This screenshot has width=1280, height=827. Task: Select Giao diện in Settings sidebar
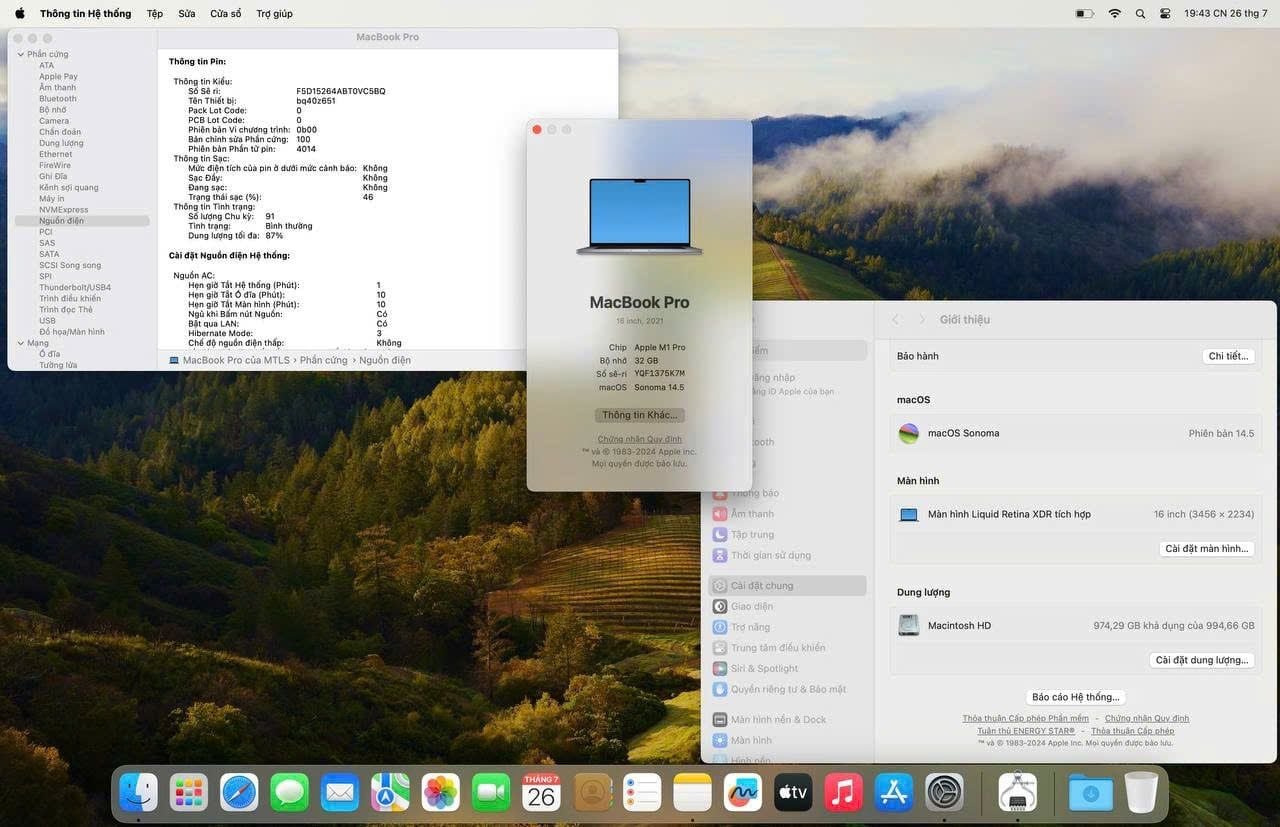pyautogui.click(x=787, y=606)
